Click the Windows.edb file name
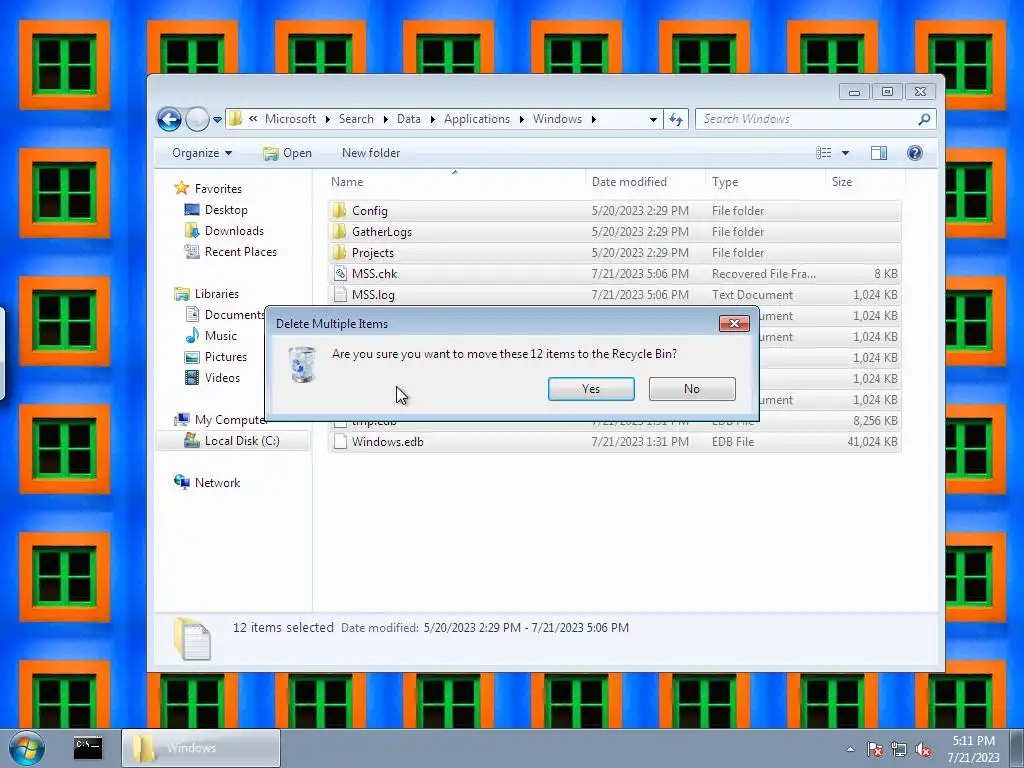Screen dimensions: 1024x768 tap(388, 441)
